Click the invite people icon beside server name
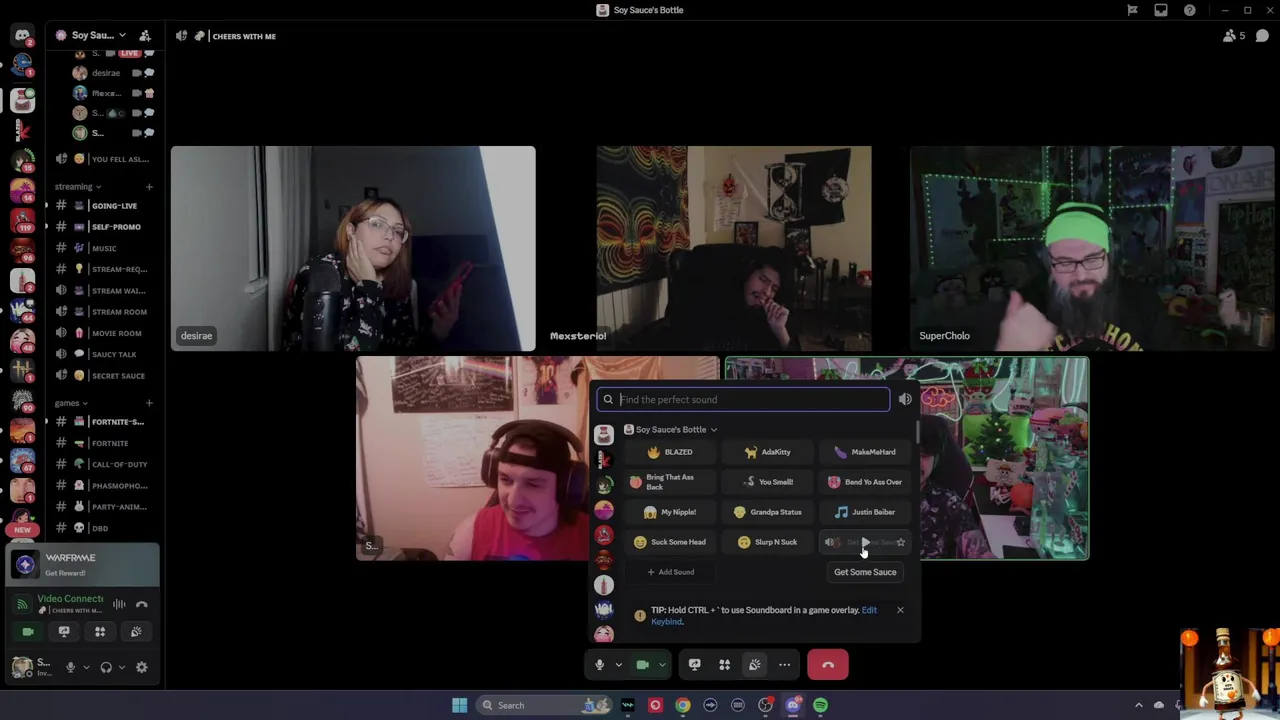Viewport: 1280px width, 720px height. [145, 35]
